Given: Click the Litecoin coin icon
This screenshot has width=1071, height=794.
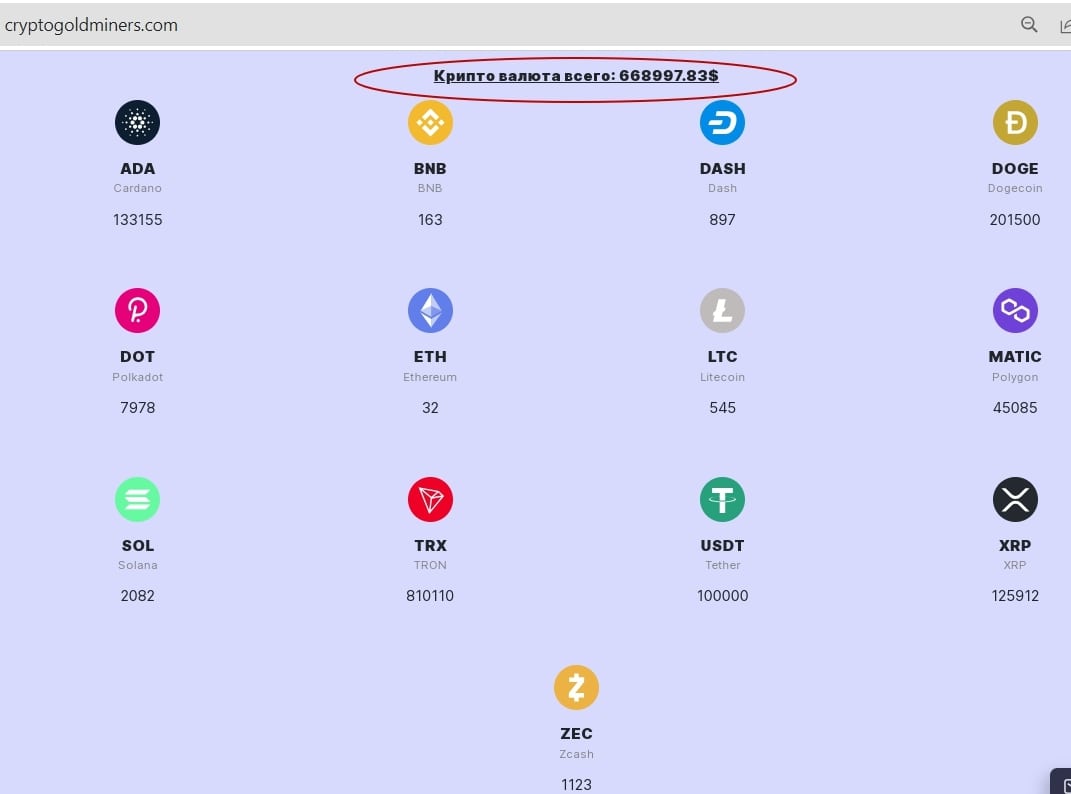Looking at the screenshot, I should (723, 310).
